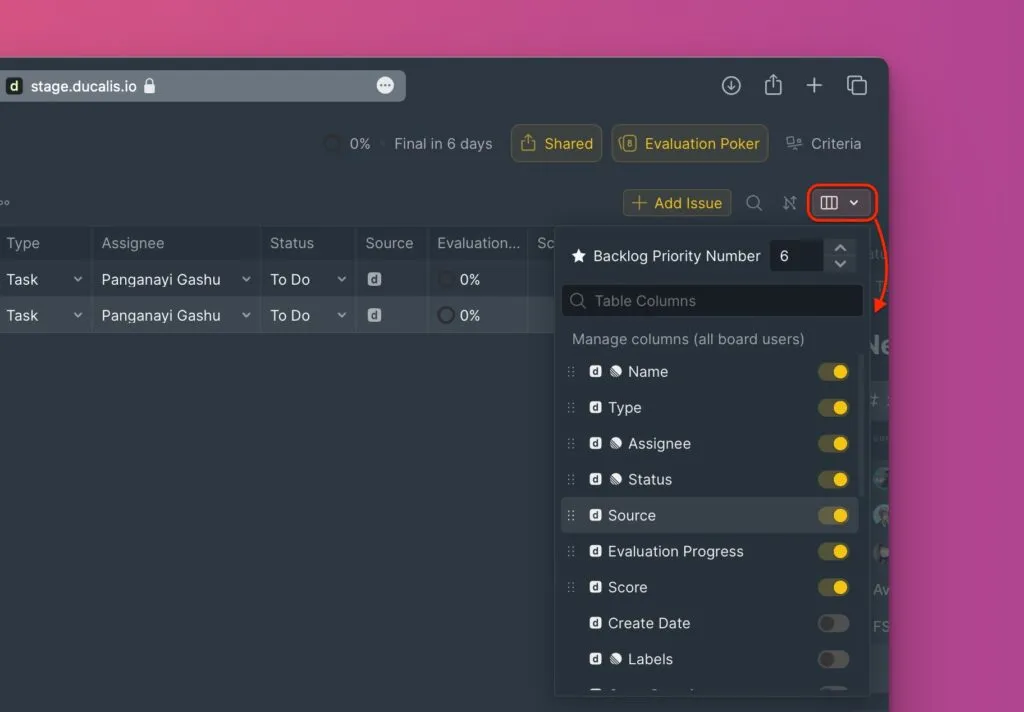Select the Evaluation Progress column entry

click(x=675, y=552)
